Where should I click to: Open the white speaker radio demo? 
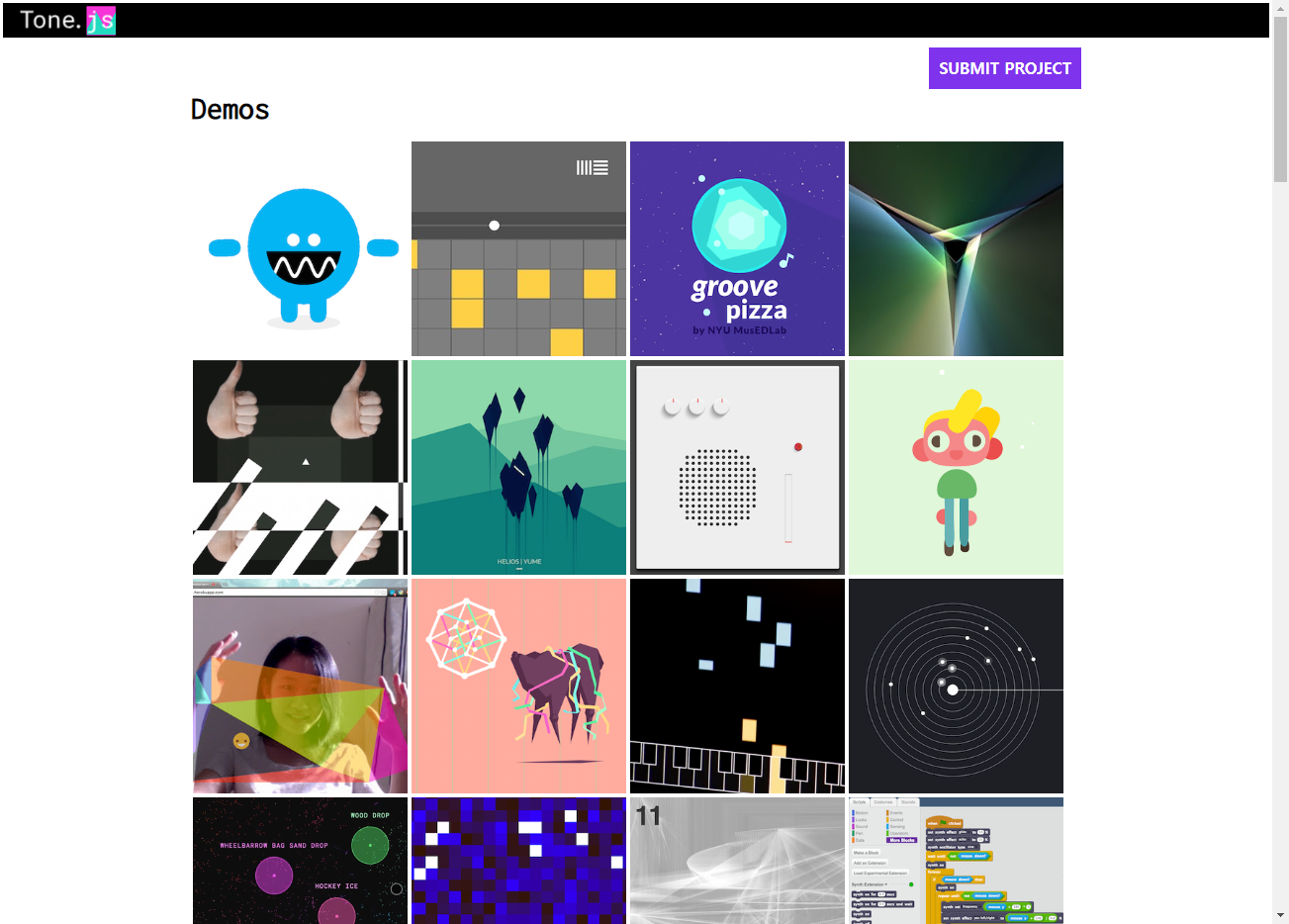point(737,467)
